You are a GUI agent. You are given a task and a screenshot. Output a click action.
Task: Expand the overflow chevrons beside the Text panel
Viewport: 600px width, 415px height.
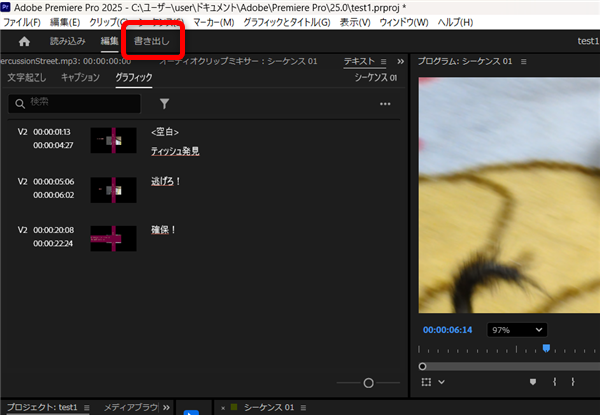[400, 61]
